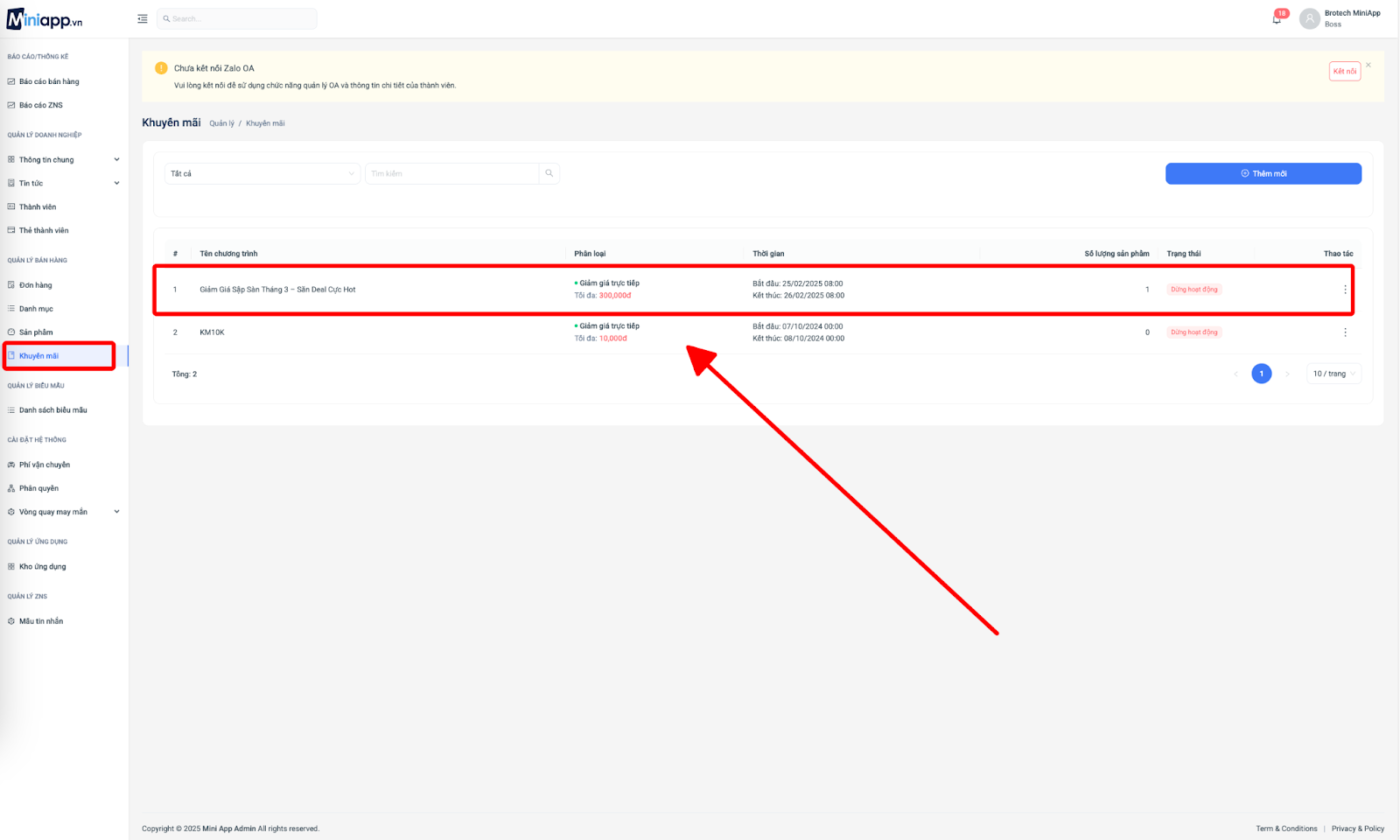The width and height of the screenshot is (1400, 840).
Task: Focus the Tìm kiếm search input
Action: pyautogui.click(x=451, y=173)
